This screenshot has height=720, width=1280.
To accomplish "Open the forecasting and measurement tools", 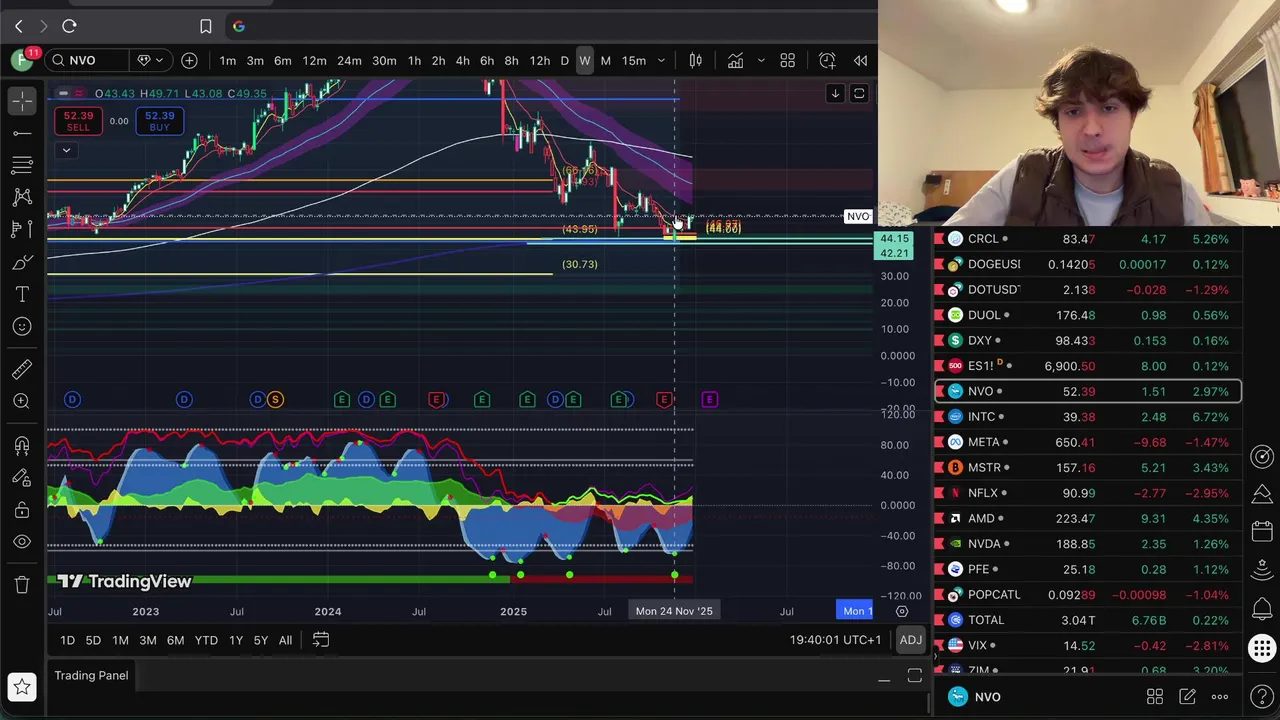I will [22, 230].
